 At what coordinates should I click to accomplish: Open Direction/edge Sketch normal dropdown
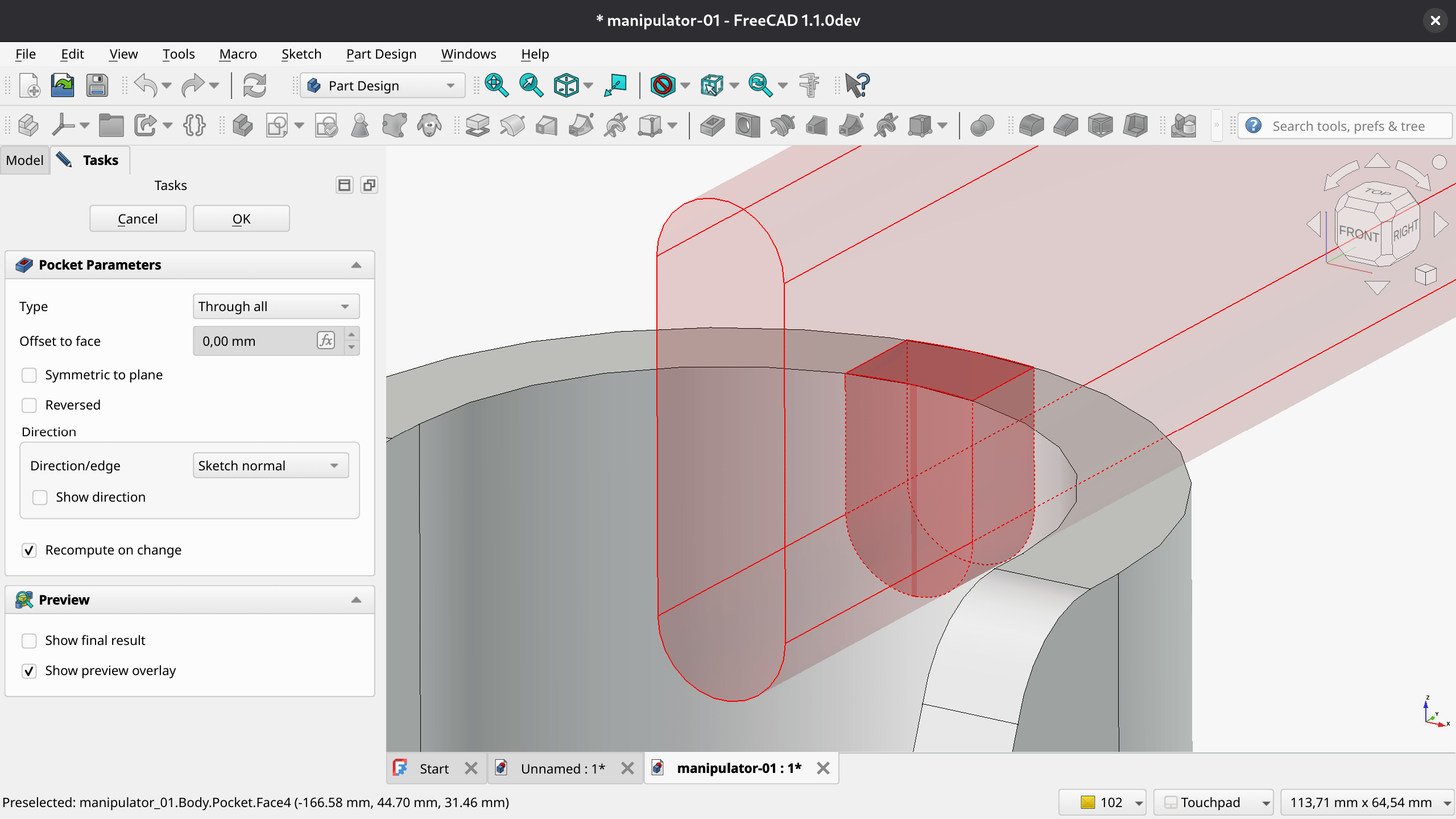[x=270, y=466]
